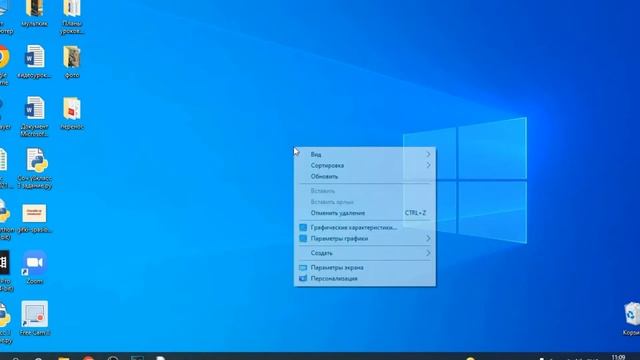Image resolution: width=640 pixels, height=360 pixels.
Task: Choose Персонализация in the context menu
Action: (x=364, y=278)
